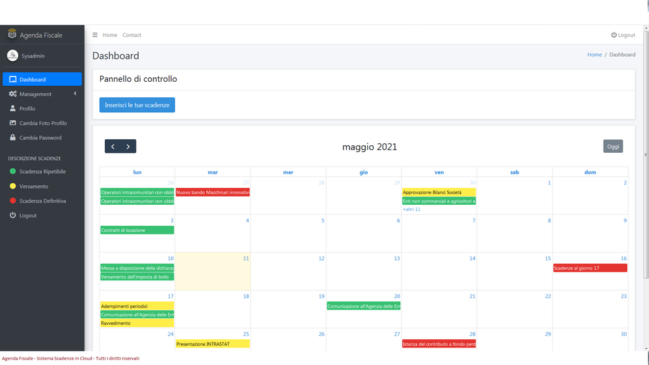
Task: Open the 'Scadenze al giorno 17' event
Action: pos(590,268)
